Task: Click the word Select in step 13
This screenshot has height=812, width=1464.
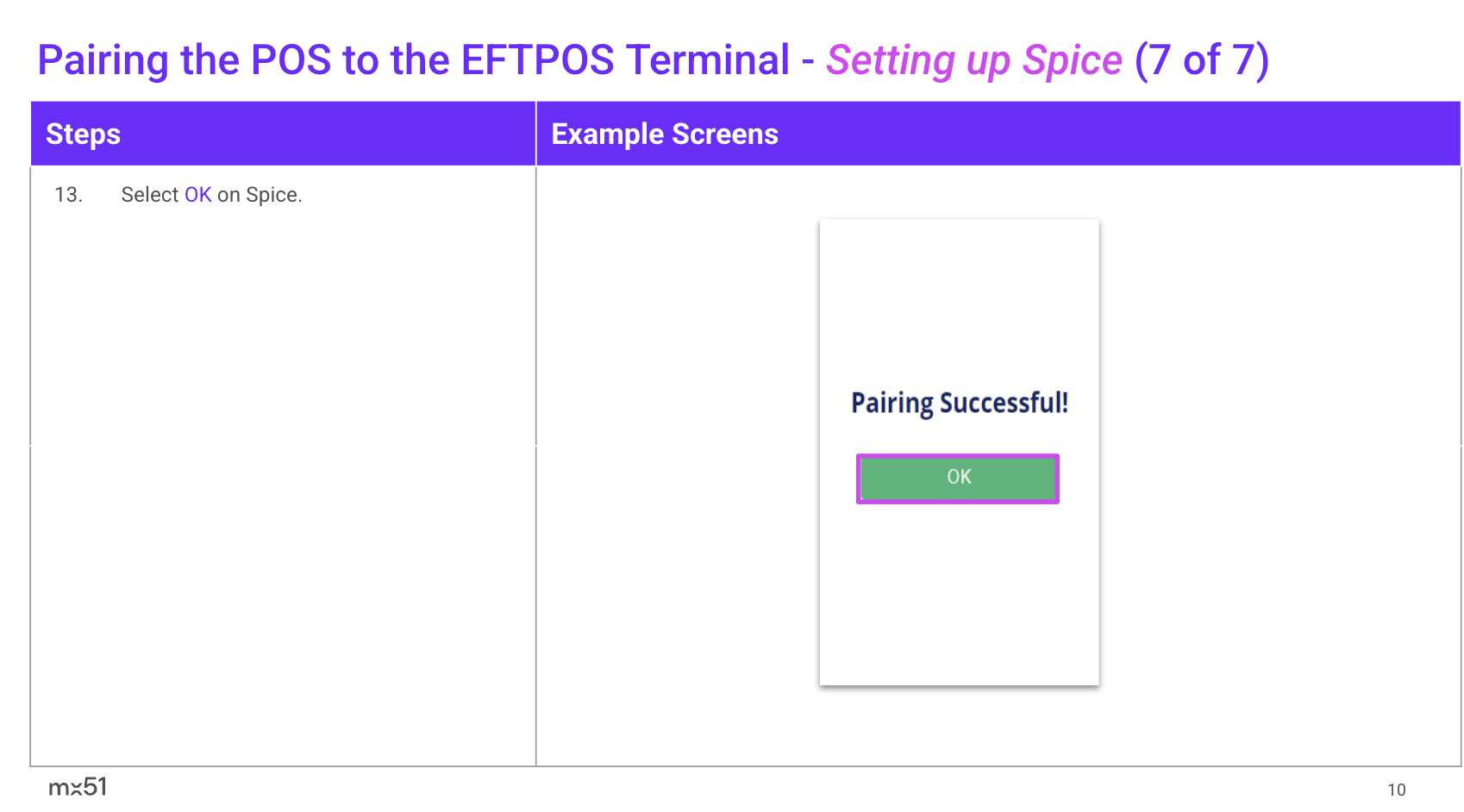Action: point(149,195)
